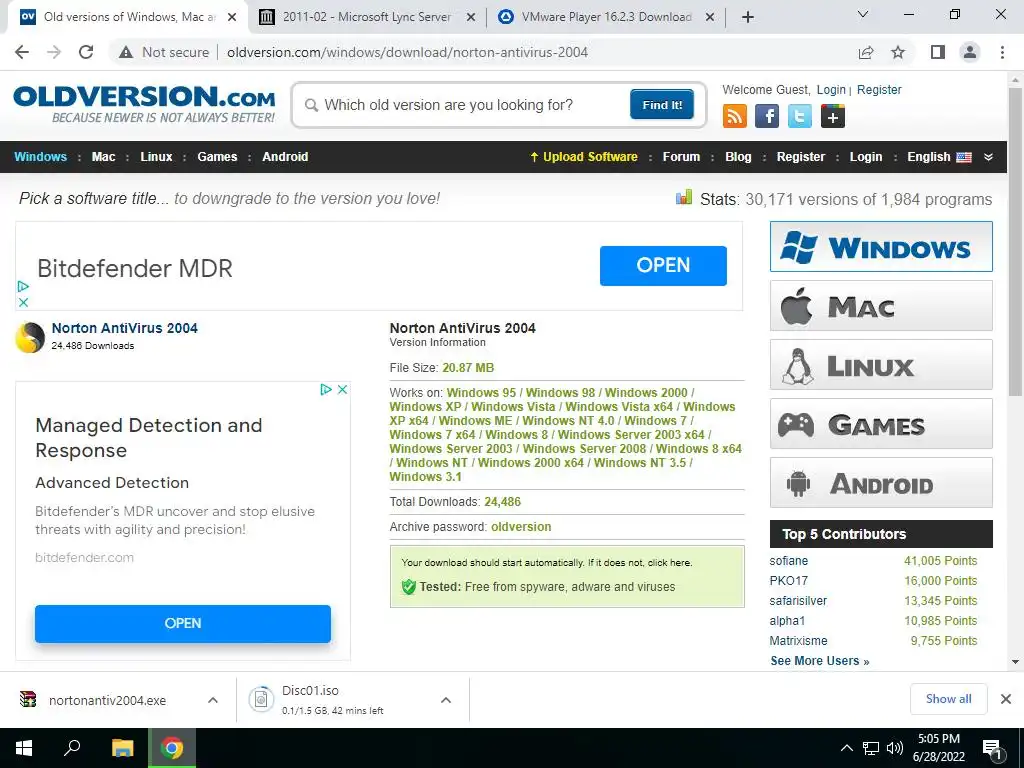Click the AdChoices icon on Bitdefender banner
This screenshot has width=1024, height=768.
pyautogui.click(x=23, y=286)
